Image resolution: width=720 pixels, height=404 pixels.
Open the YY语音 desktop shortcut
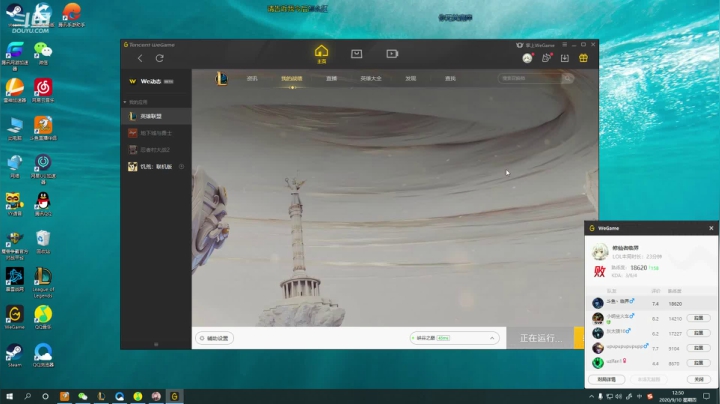[x=15, y=204]
